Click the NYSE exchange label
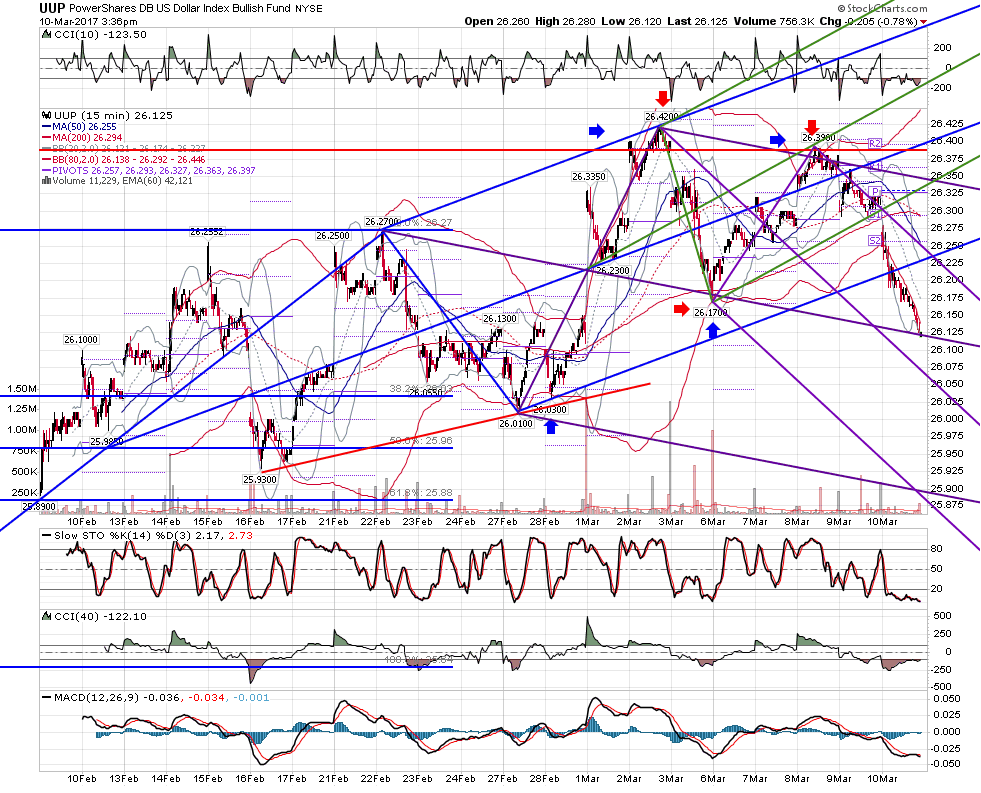Viewport: 981px width, 793px height. [x=309, y=9]
